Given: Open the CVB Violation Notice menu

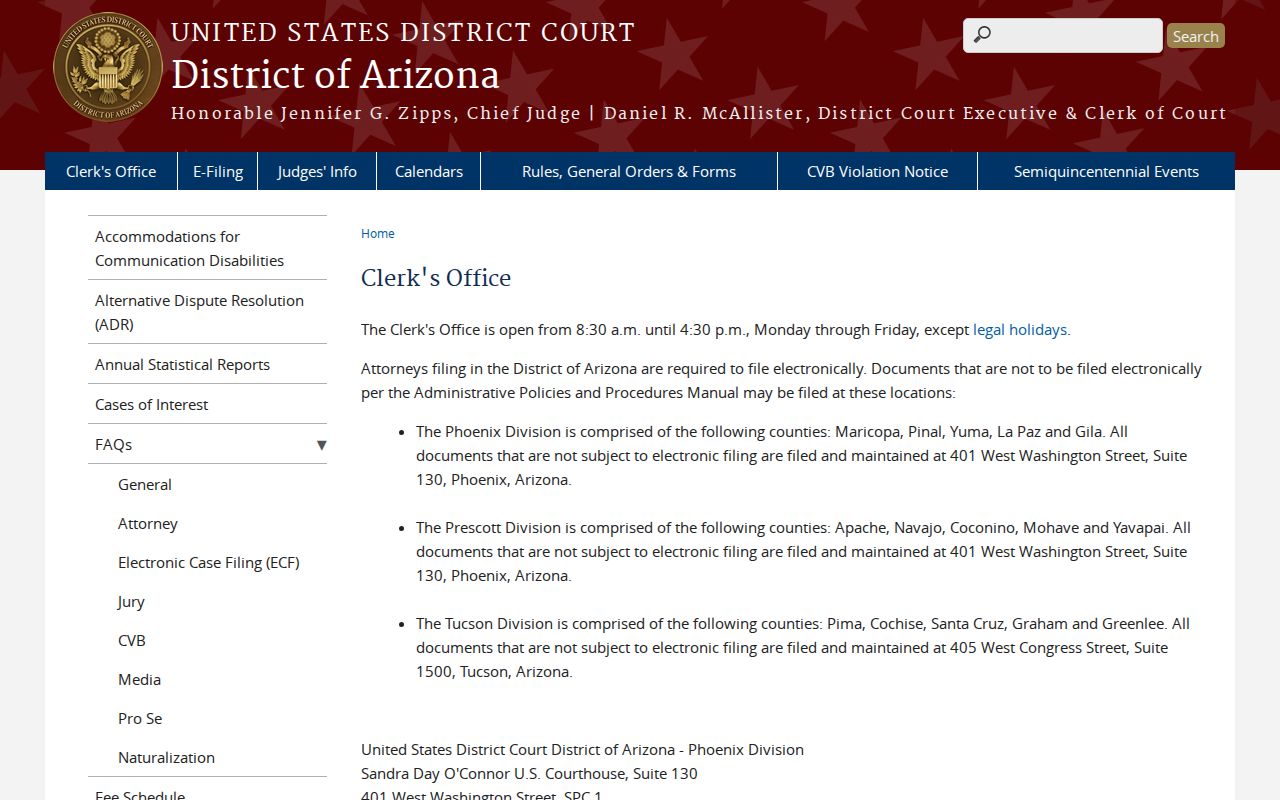Looking at the screenshot, I should pyautogui.click(x=878, y=171).
